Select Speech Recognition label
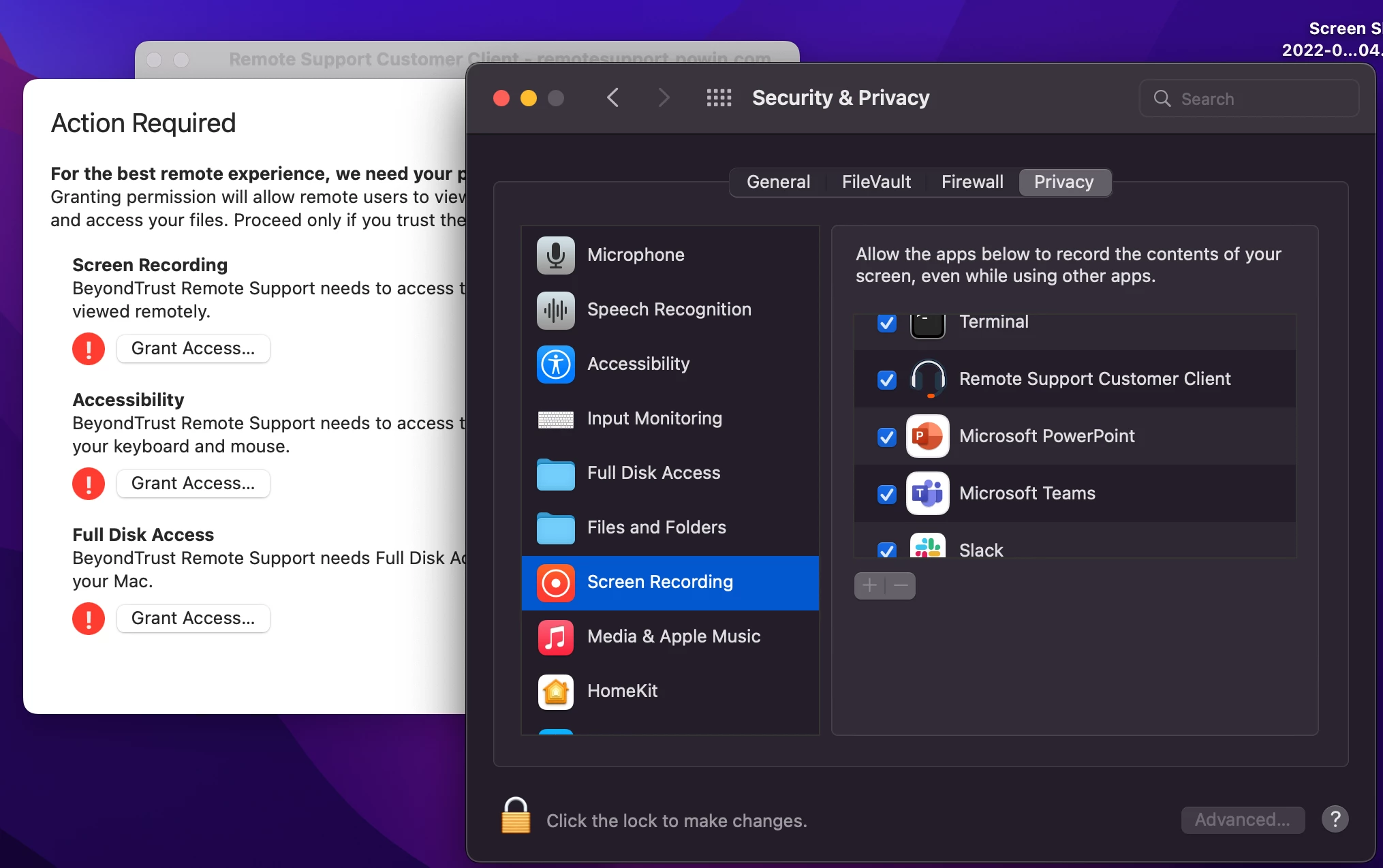The image size is (1383, 868). pos(669,309)
